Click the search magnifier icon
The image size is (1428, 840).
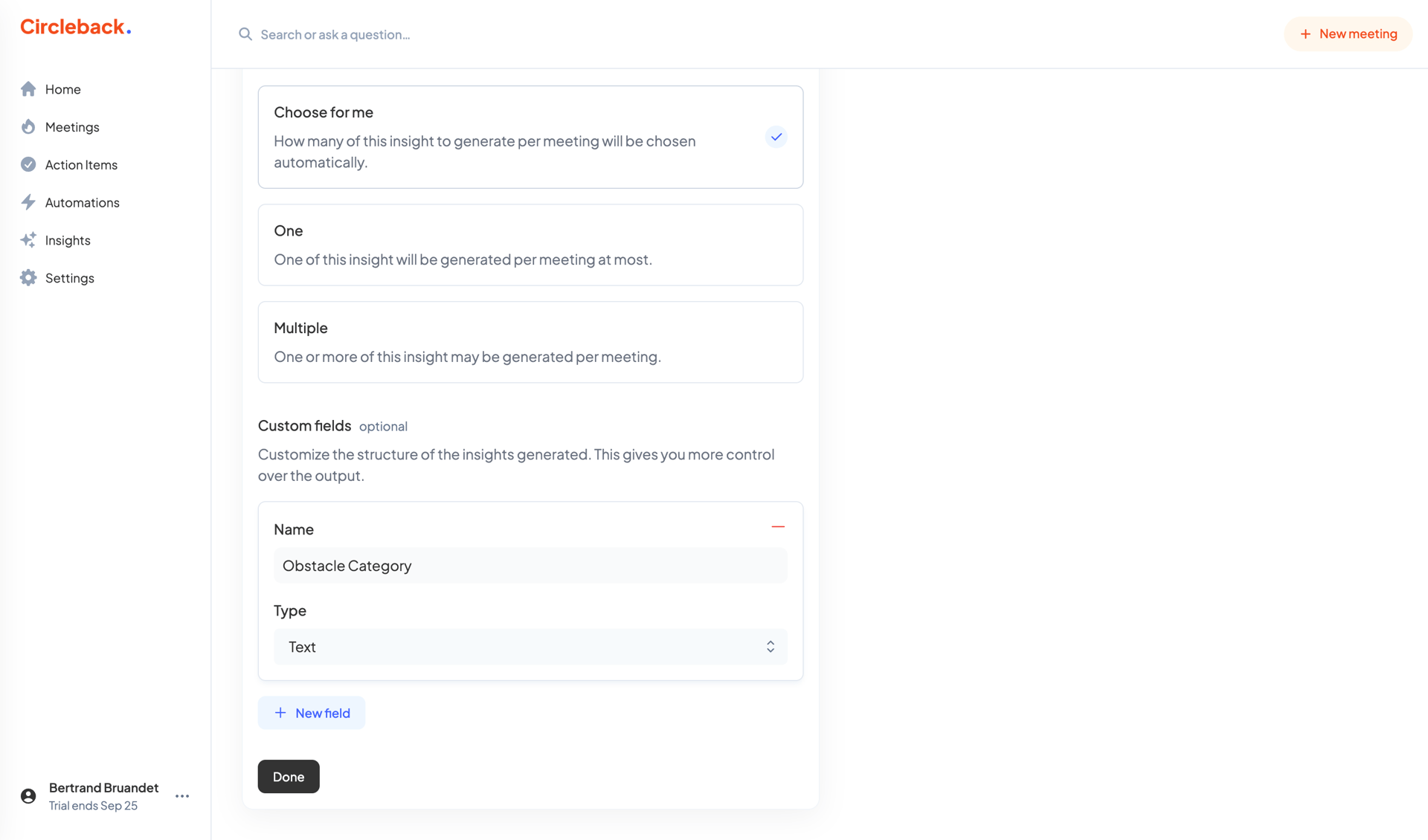(x=245, y=34)
